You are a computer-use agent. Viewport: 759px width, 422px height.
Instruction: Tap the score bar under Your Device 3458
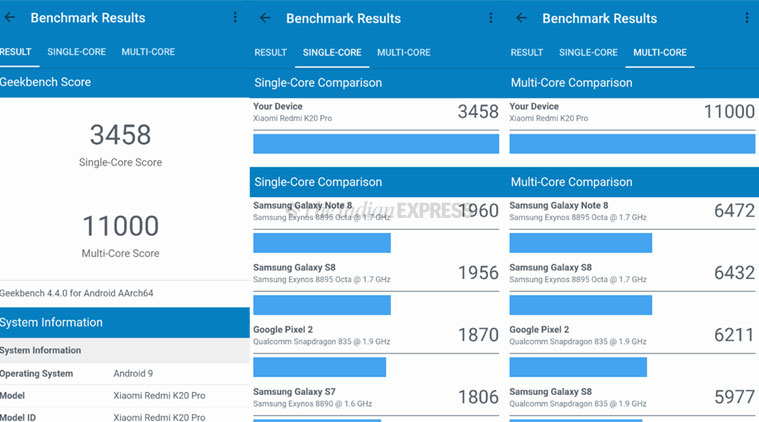pos(376,144)
